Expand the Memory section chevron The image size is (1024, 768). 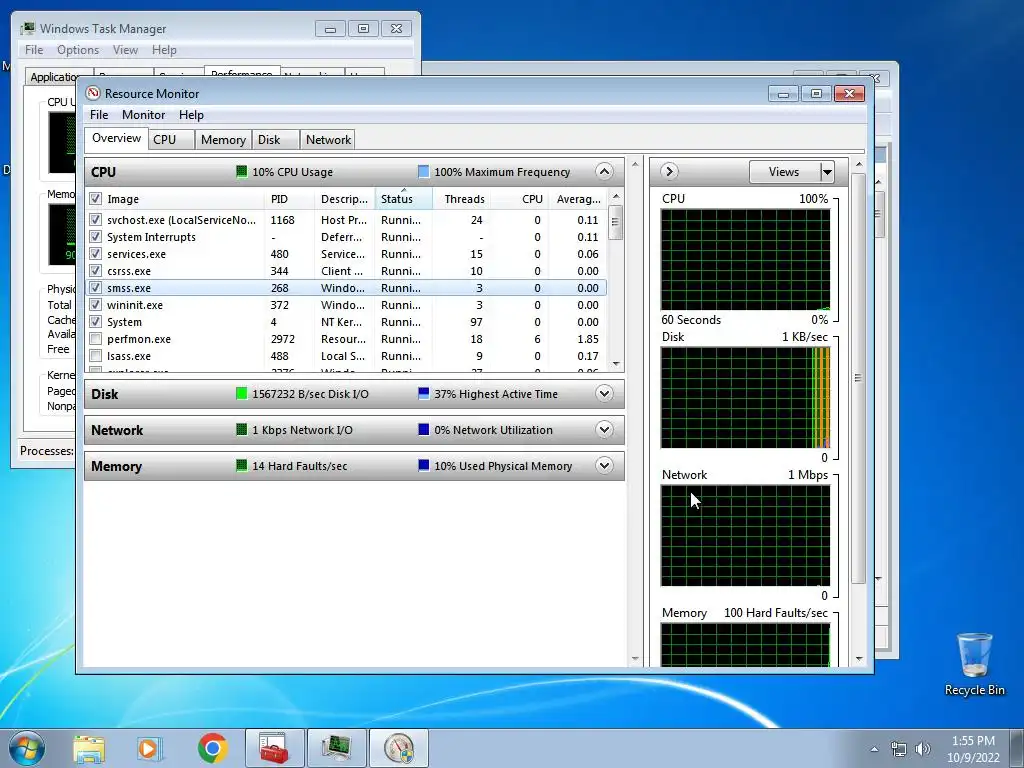(604, 466)
